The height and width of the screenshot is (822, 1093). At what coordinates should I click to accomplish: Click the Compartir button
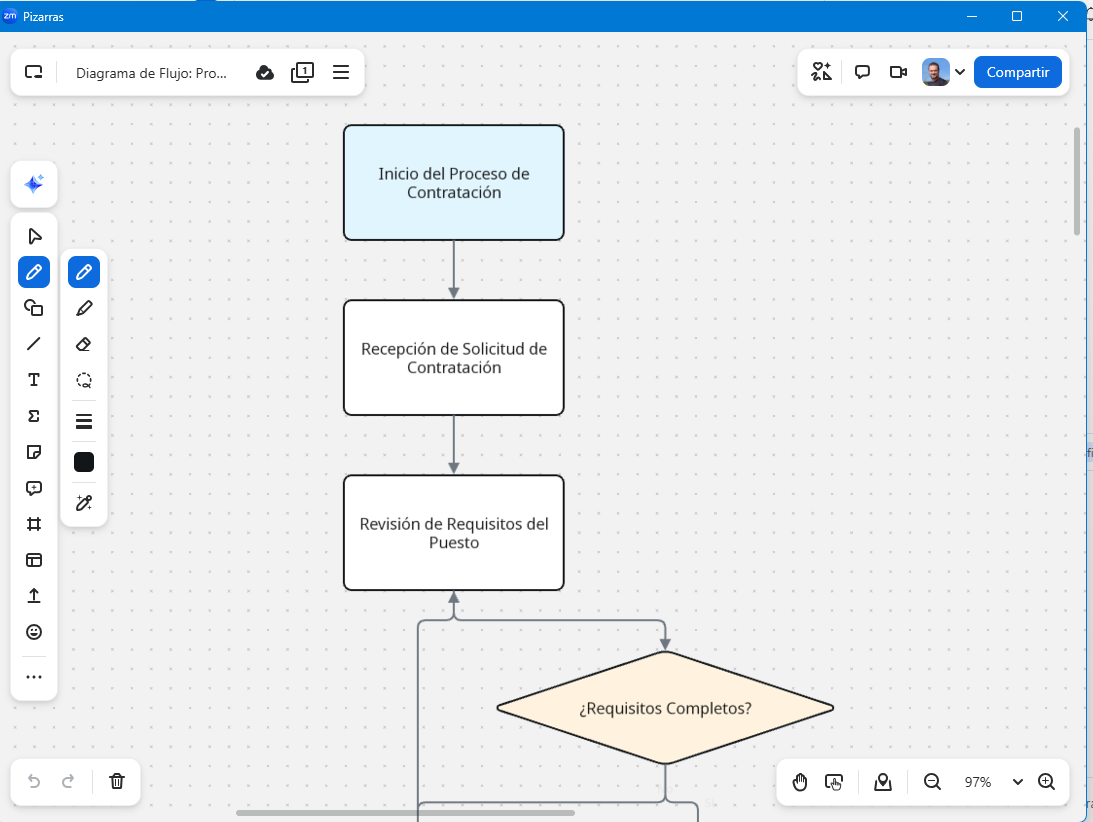1017,72
